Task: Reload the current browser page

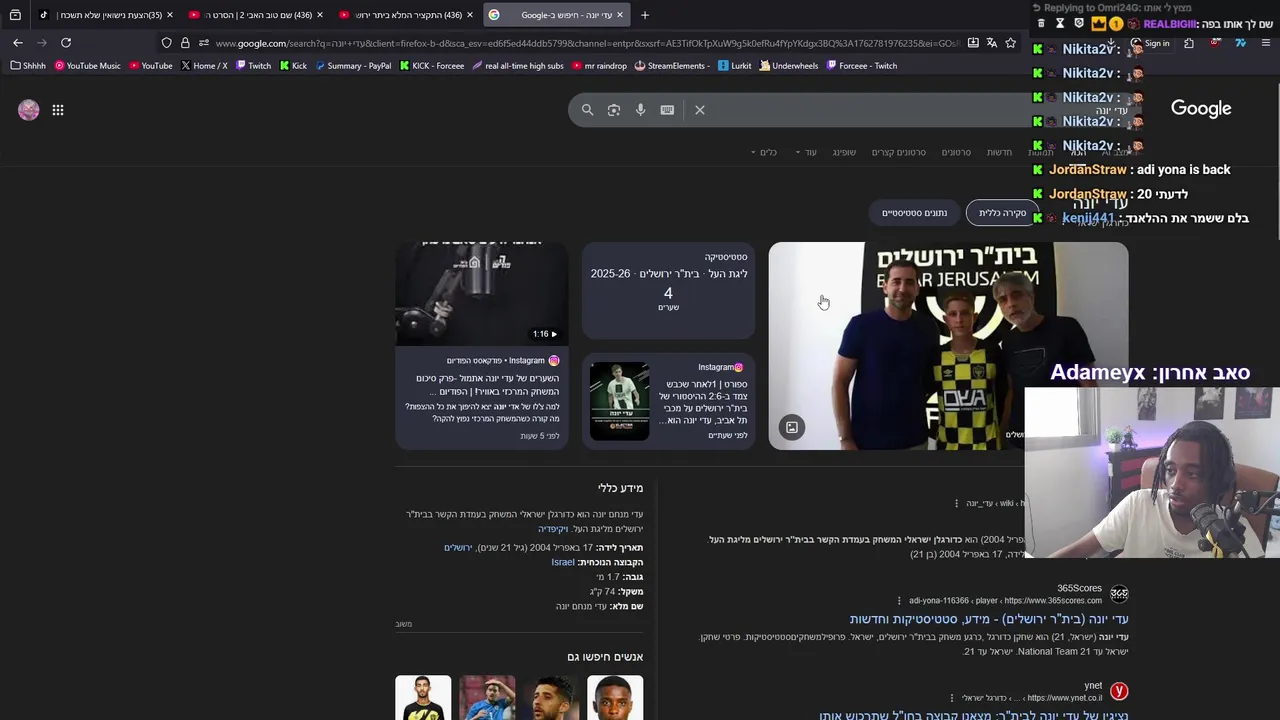Action: 66,42
